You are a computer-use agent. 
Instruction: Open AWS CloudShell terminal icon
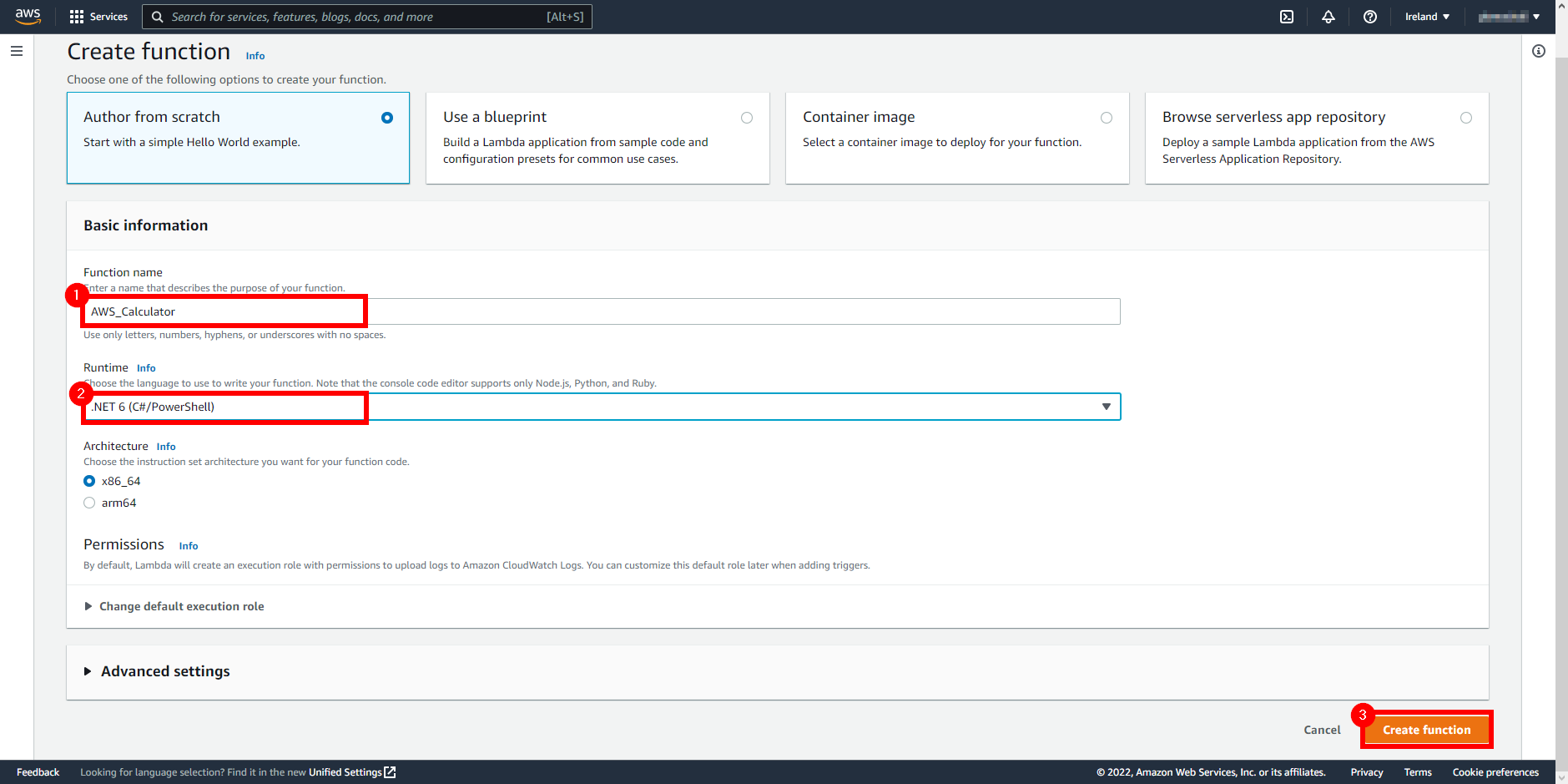(x=1287, y=17)
